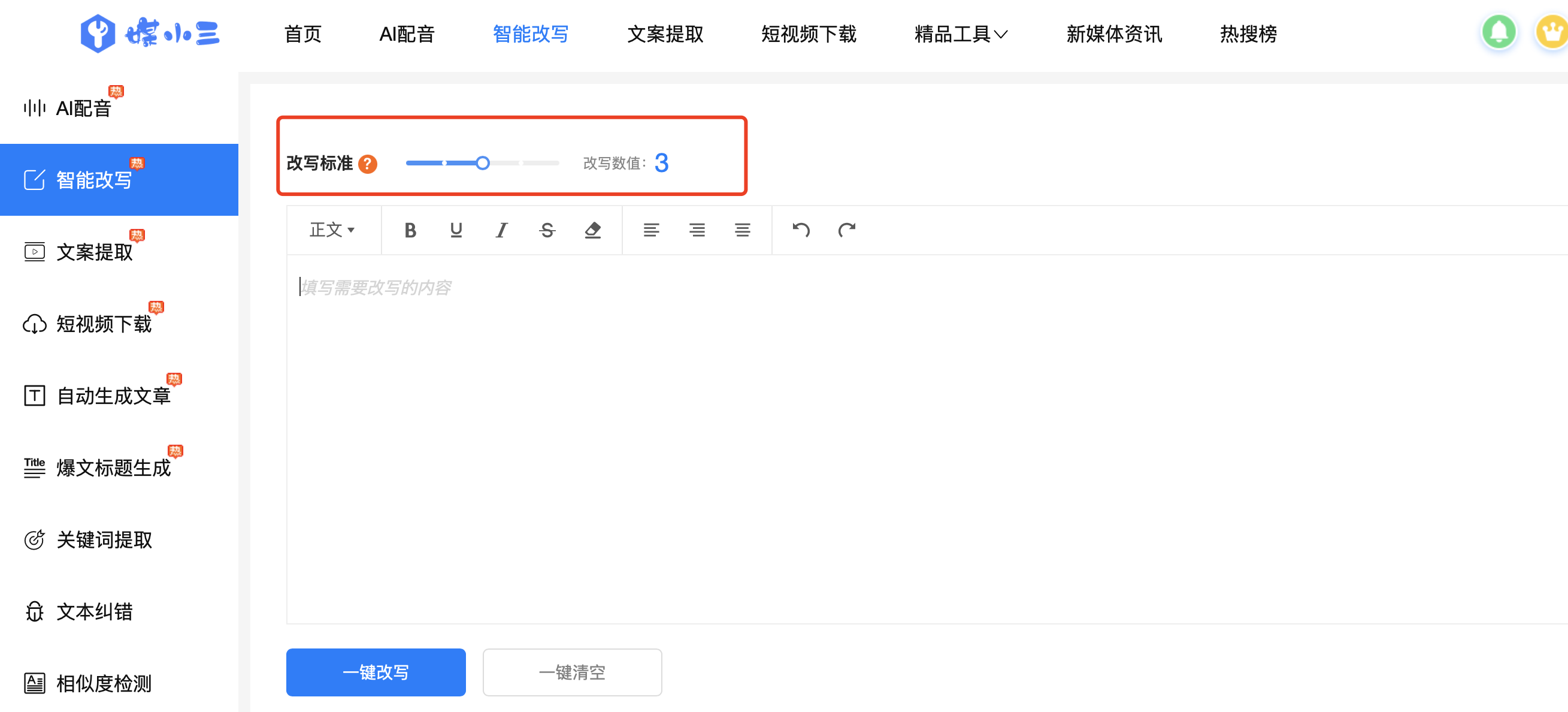Click the 改写标准 slider handle
Viewport: 1568px width, 712px height.
(483, 162)
